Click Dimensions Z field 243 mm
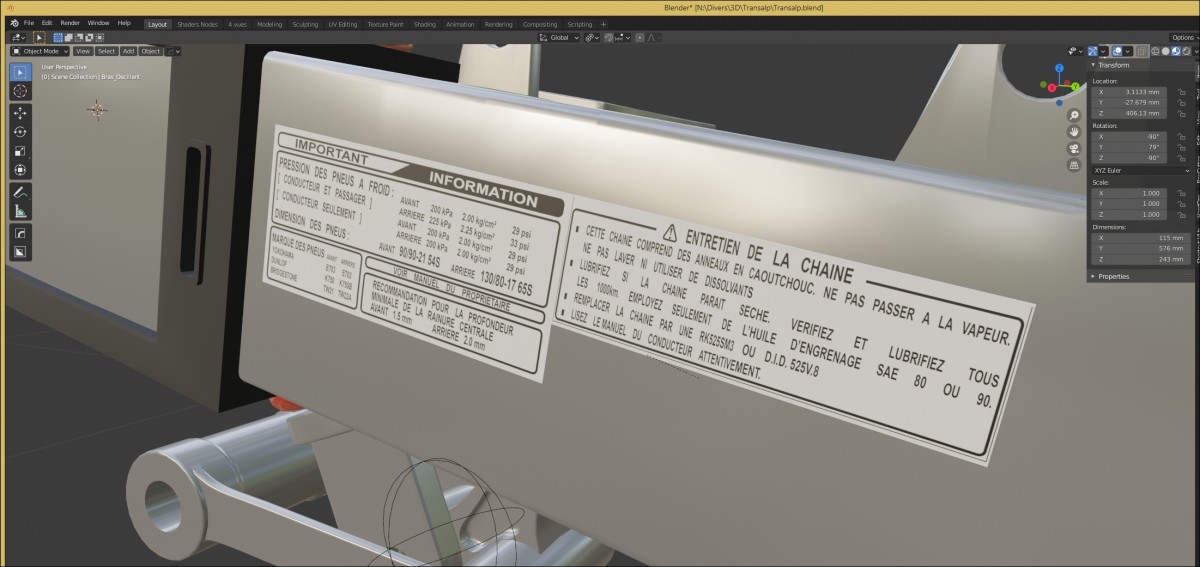The height and width of the screenshot is (567, 1200). pos(1141,260)
